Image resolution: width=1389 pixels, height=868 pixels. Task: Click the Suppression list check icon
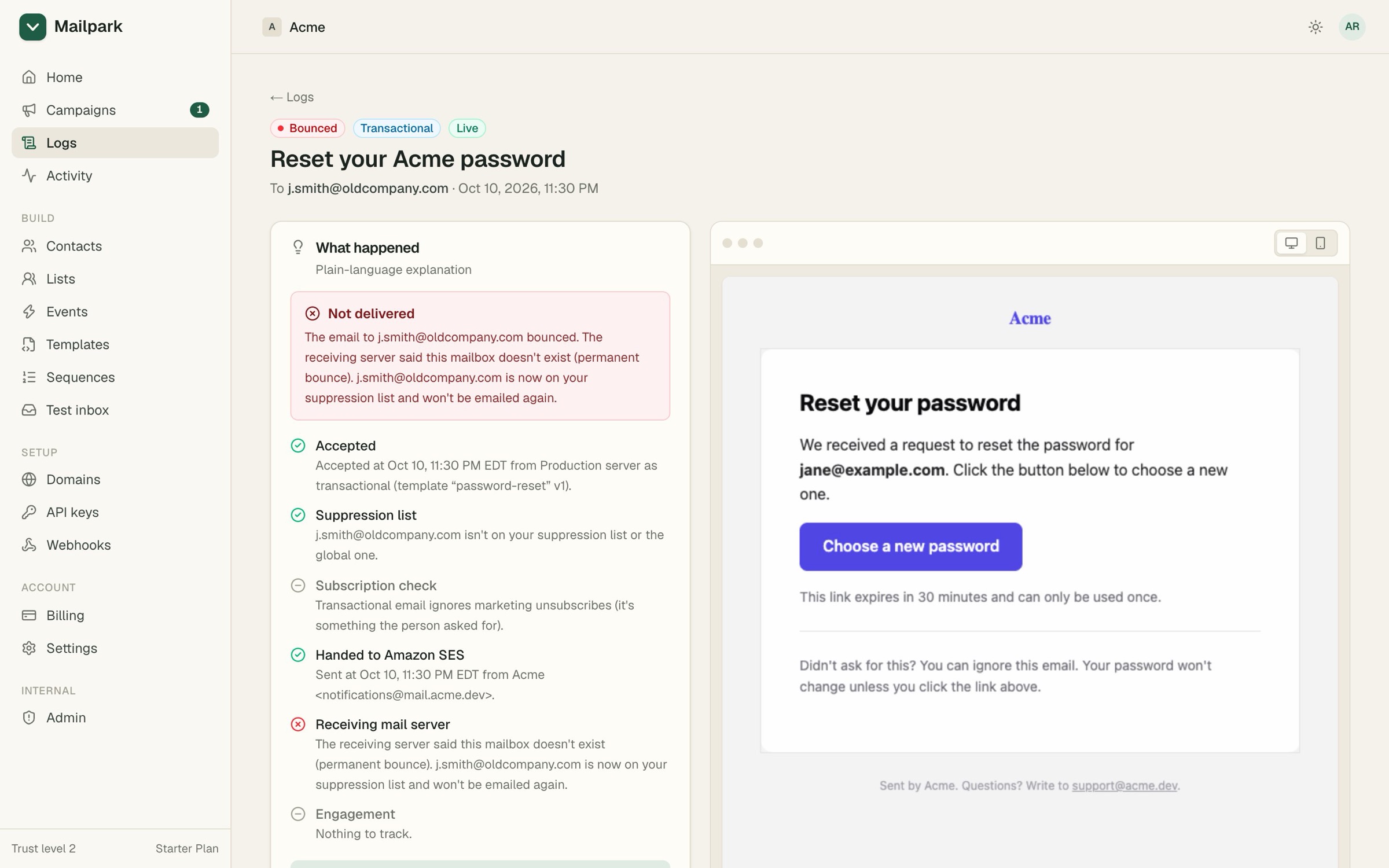pyautogui.click(x=298, y=515)
